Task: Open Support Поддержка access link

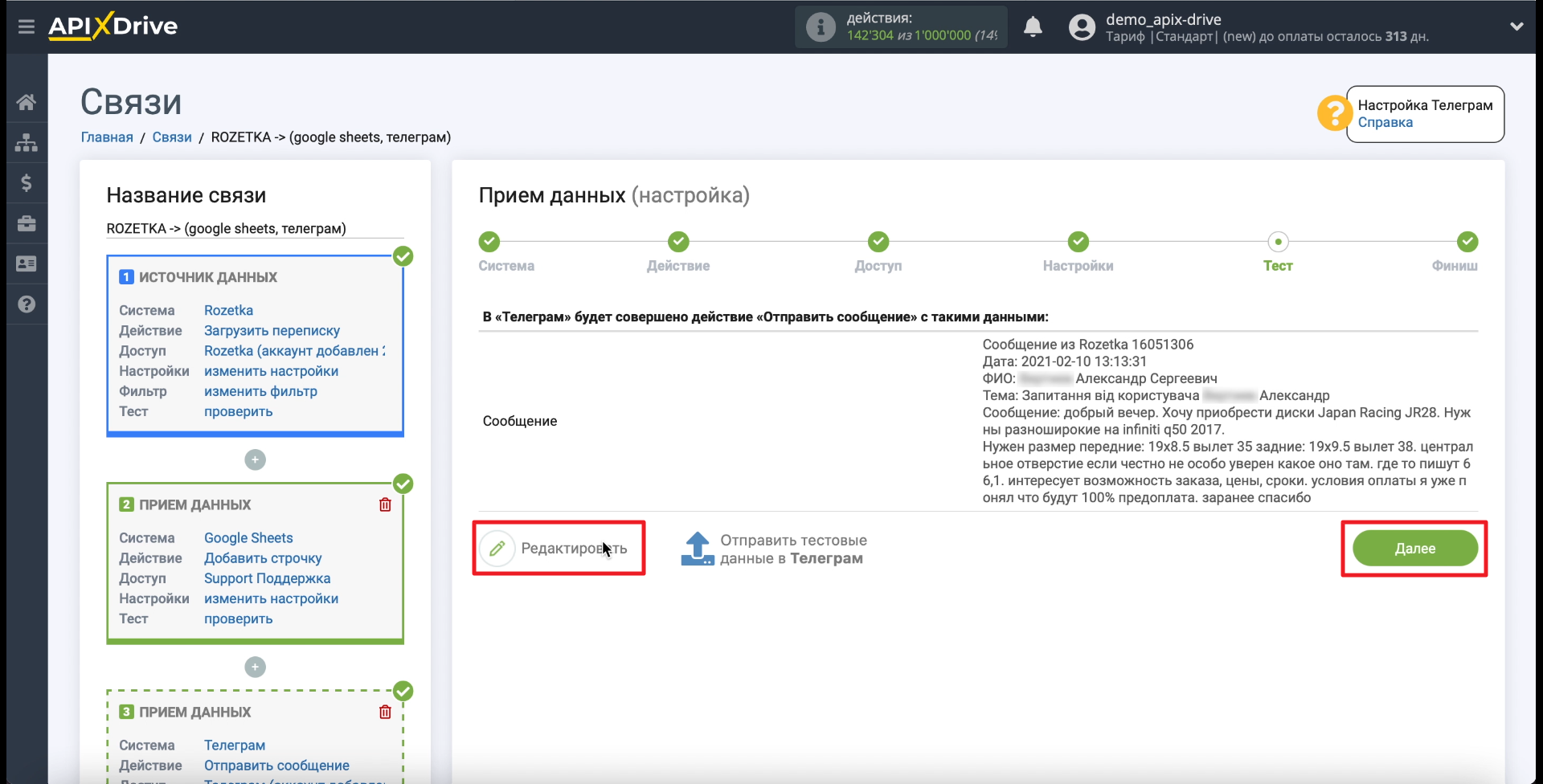Action: point(267,578)
